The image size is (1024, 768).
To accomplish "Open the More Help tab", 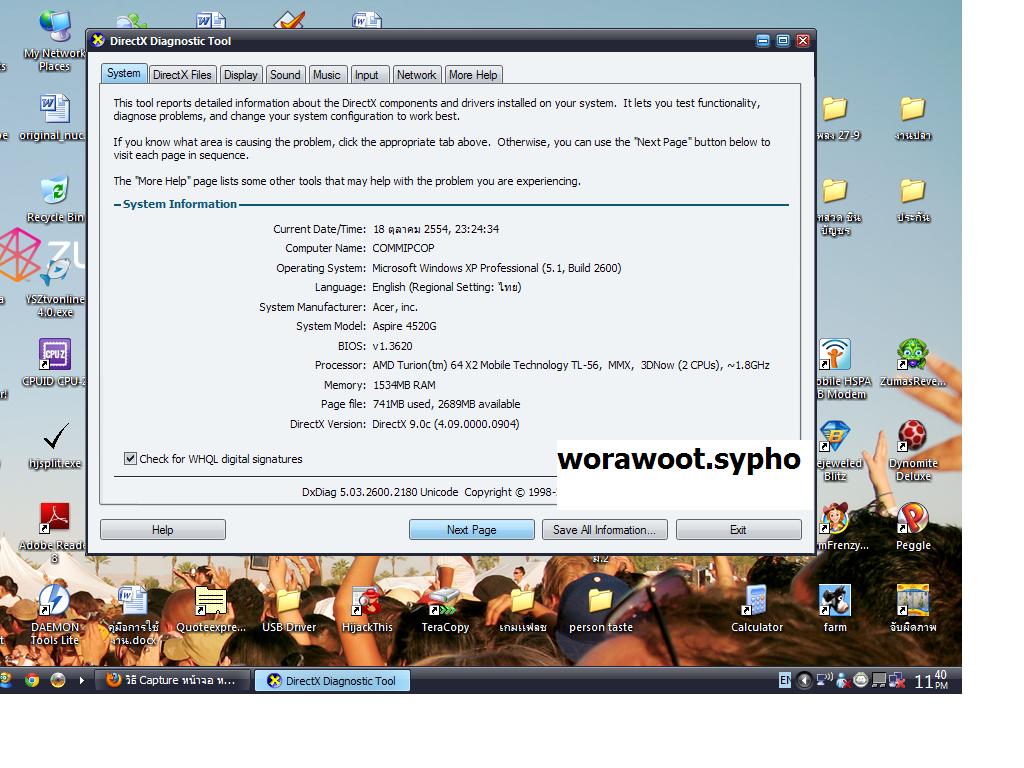I will tap(472, 75).
